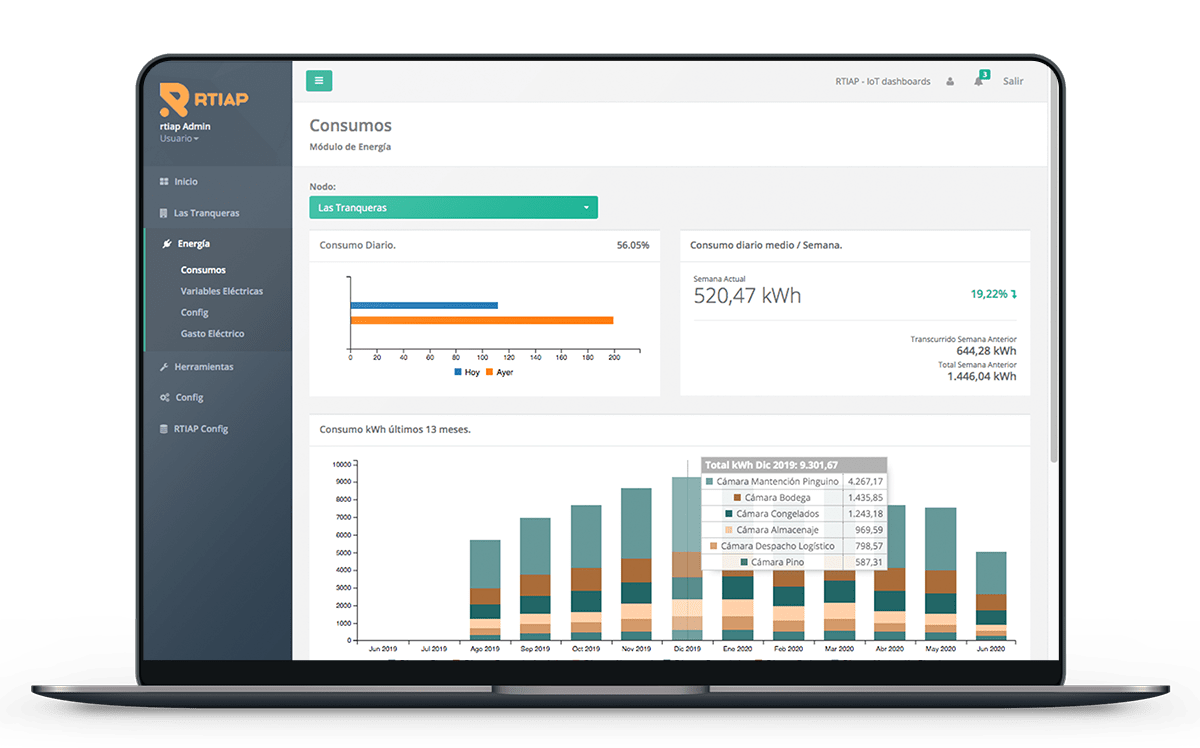
Task: Open the Config item under Energía
Action: tap(194, 313)
